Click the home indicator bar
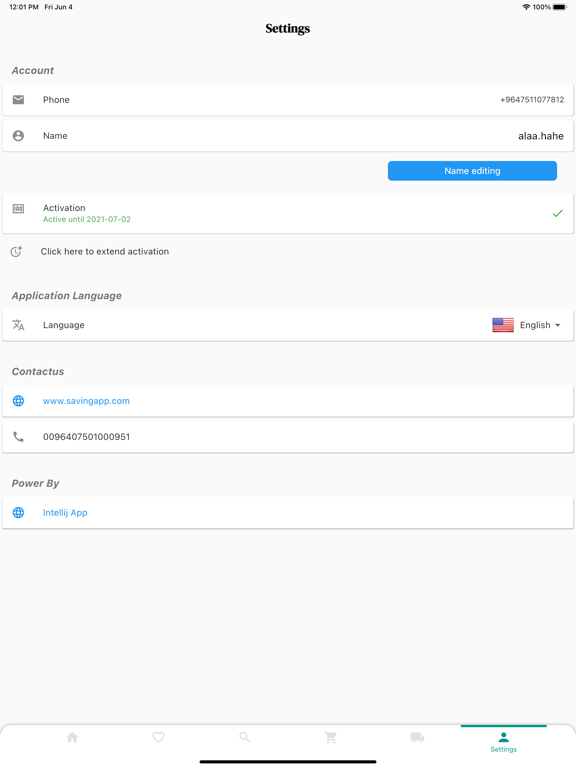Viewport: 576px width, 768px height. coord(288,762)
